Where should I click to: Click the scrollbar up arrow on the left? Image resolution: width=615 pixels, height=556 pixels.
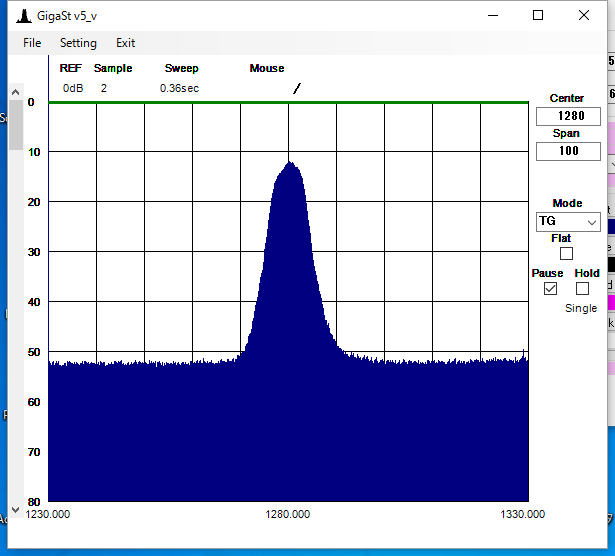pyautogui.click(x=15, y=90)
